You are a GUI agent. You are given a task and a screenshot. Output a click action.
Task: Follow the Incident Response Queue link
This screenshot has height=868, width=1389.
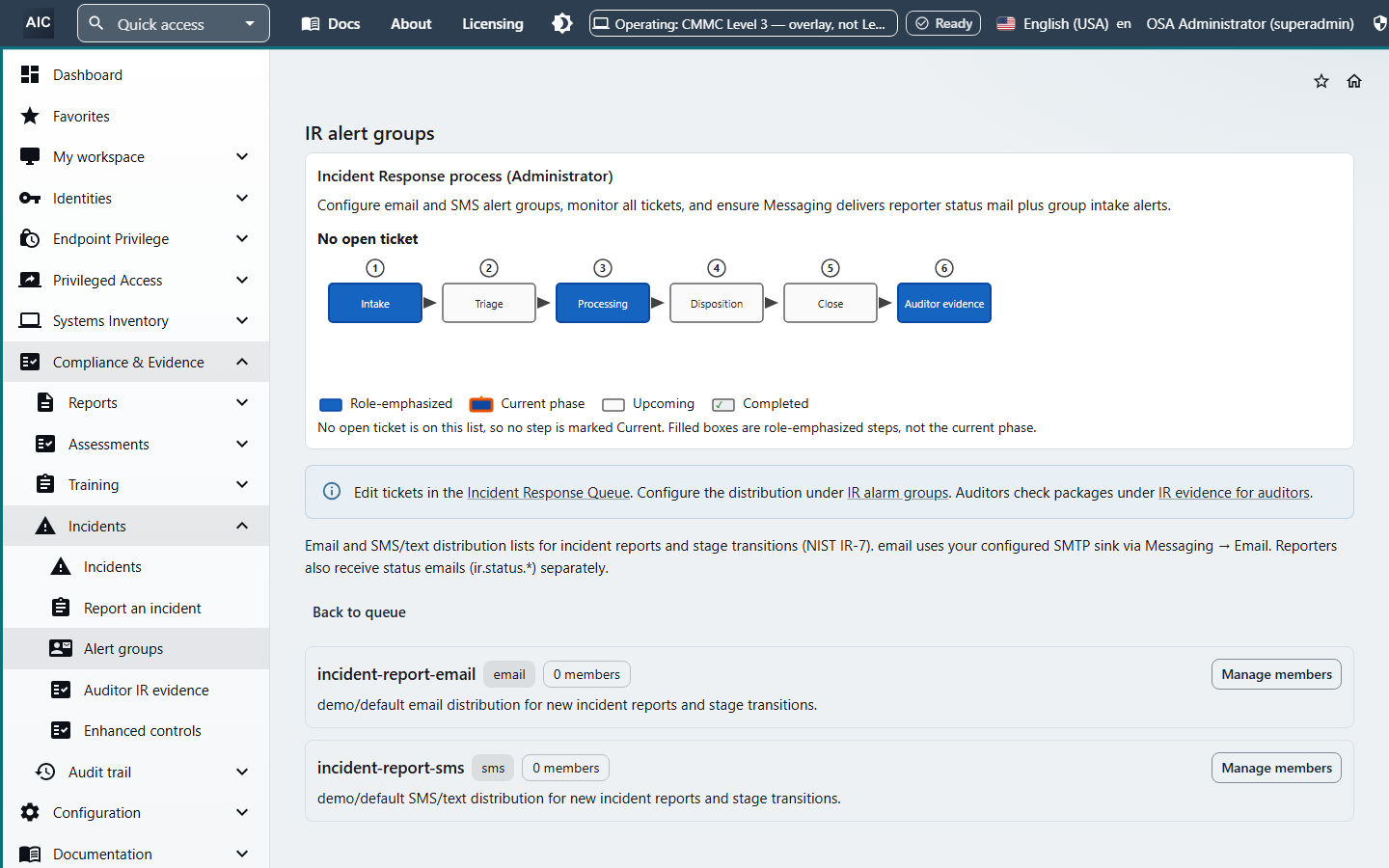(x=549, y=492)
